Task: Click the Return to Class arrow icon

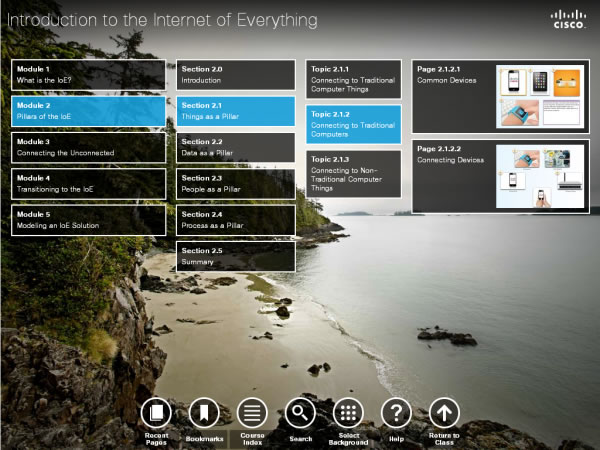Action: 444,412
